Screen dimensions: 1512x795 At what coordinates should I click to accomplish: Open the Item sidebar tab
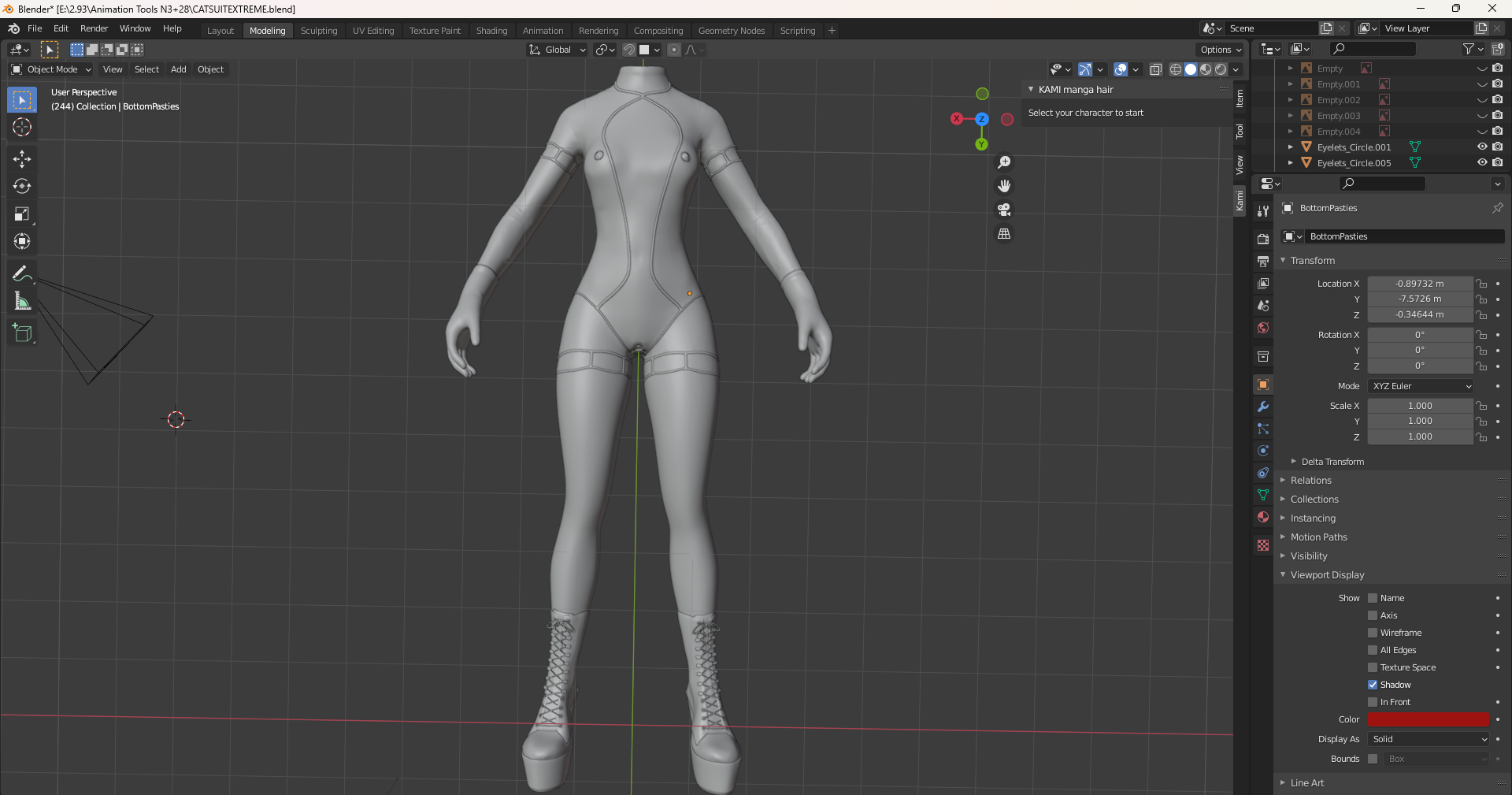pyautogui.click(x=1240, y=98)
